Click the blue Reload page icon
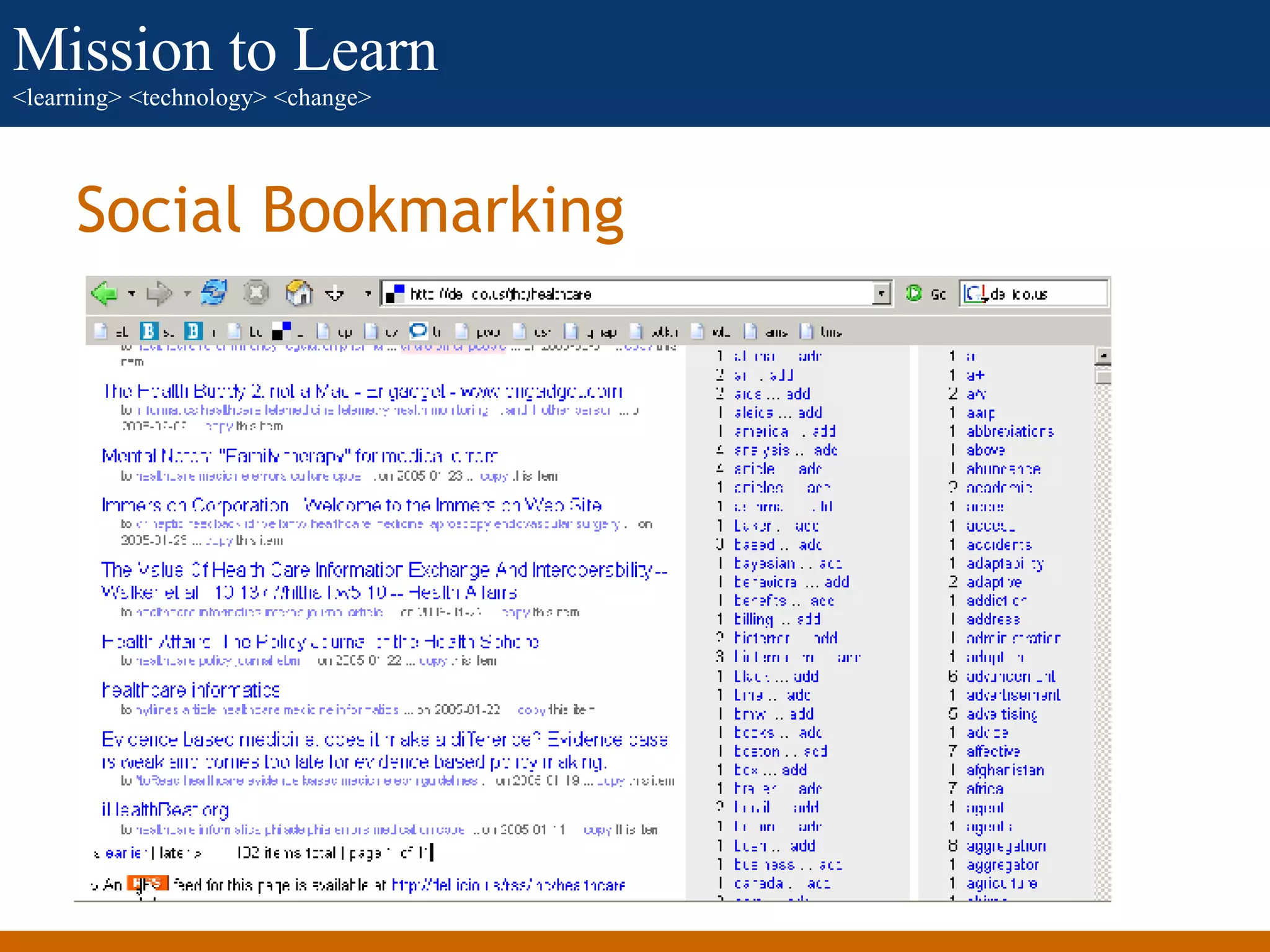 coord(214,293)
